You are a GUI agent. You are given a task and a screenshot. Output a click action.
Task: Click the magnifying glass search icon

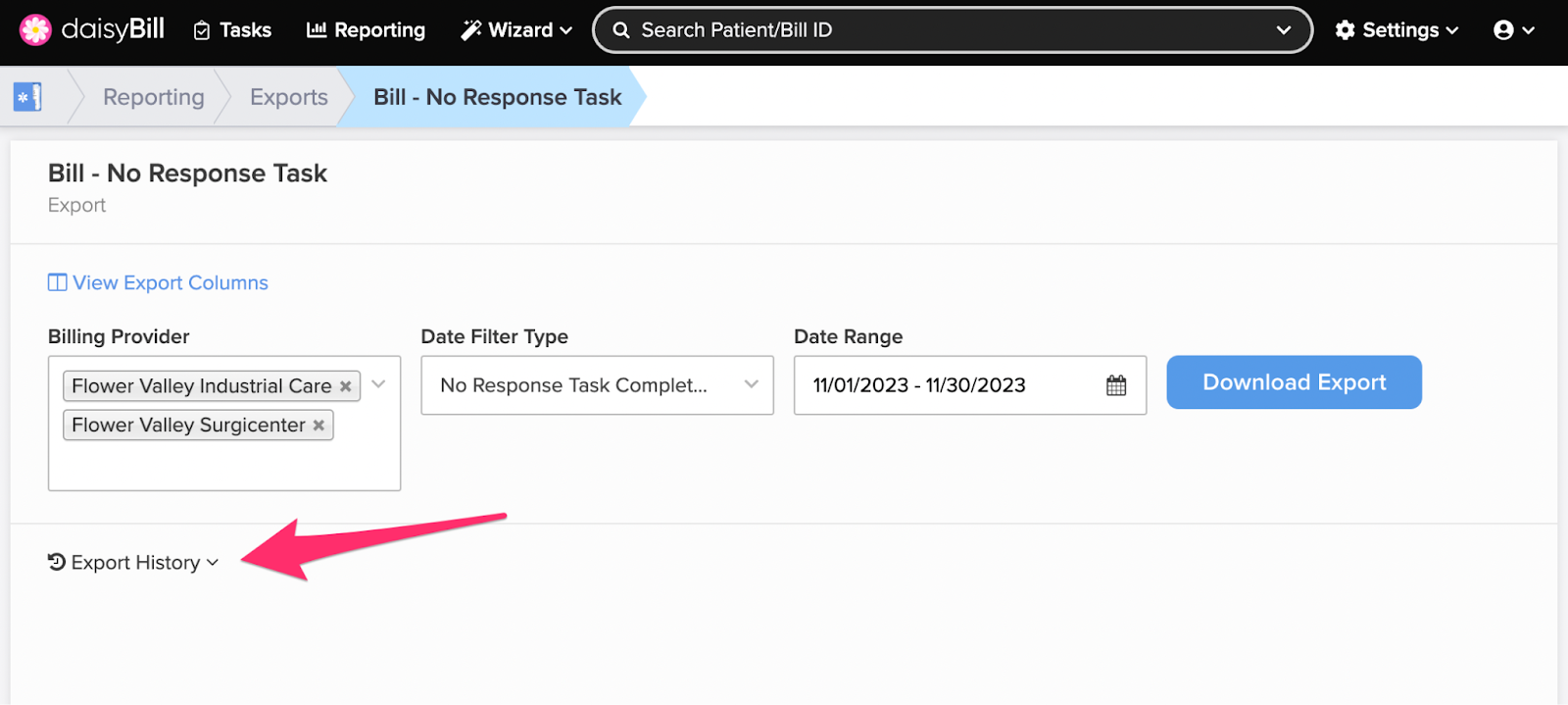pos(621,30)
